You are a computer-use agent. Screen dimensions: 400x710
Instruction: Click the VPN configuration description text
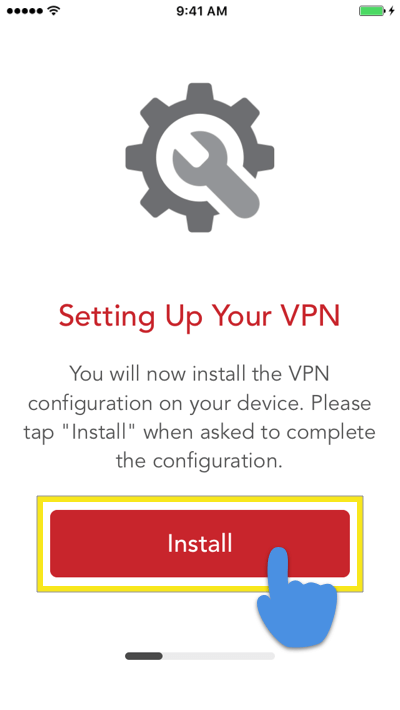point(199,417)
